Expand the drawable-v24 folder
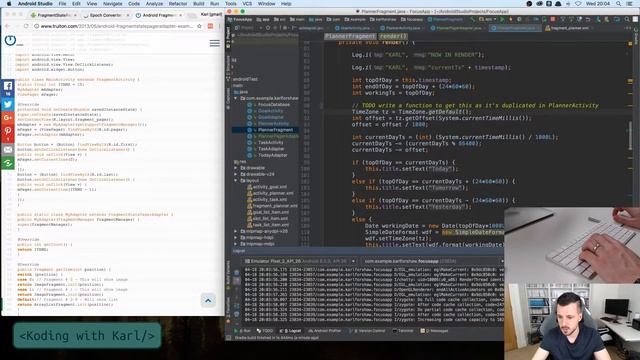 (x=236, y=174)
